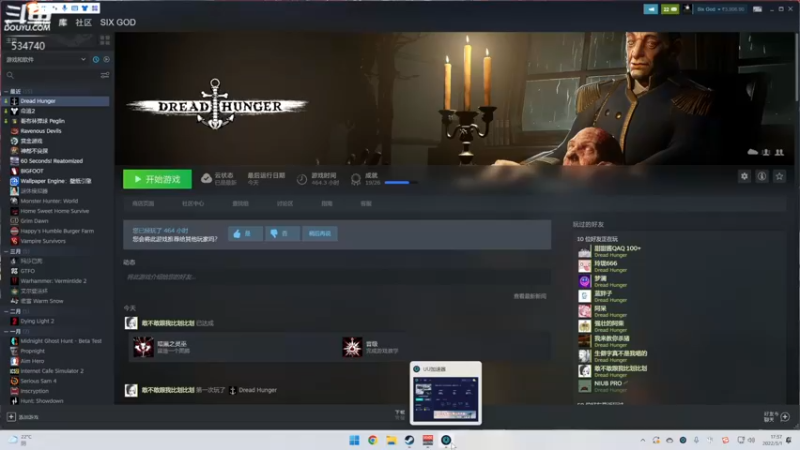800x450 pixels.
Task: Click the activity post input field
Action: 337,277
